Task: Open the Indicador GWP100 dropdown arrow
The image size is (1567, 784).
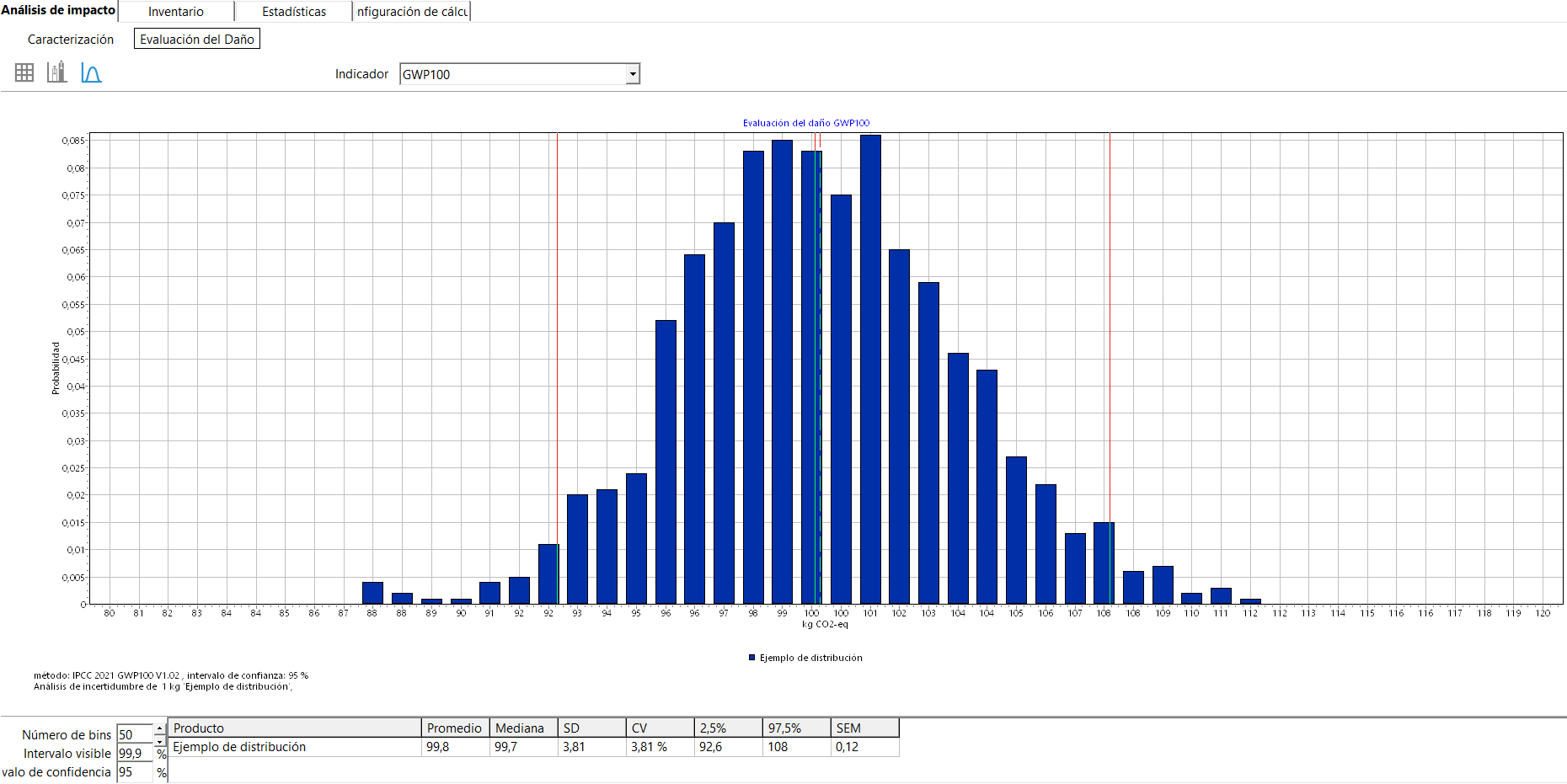Action: pyautogui.click(x=633, y=74)
